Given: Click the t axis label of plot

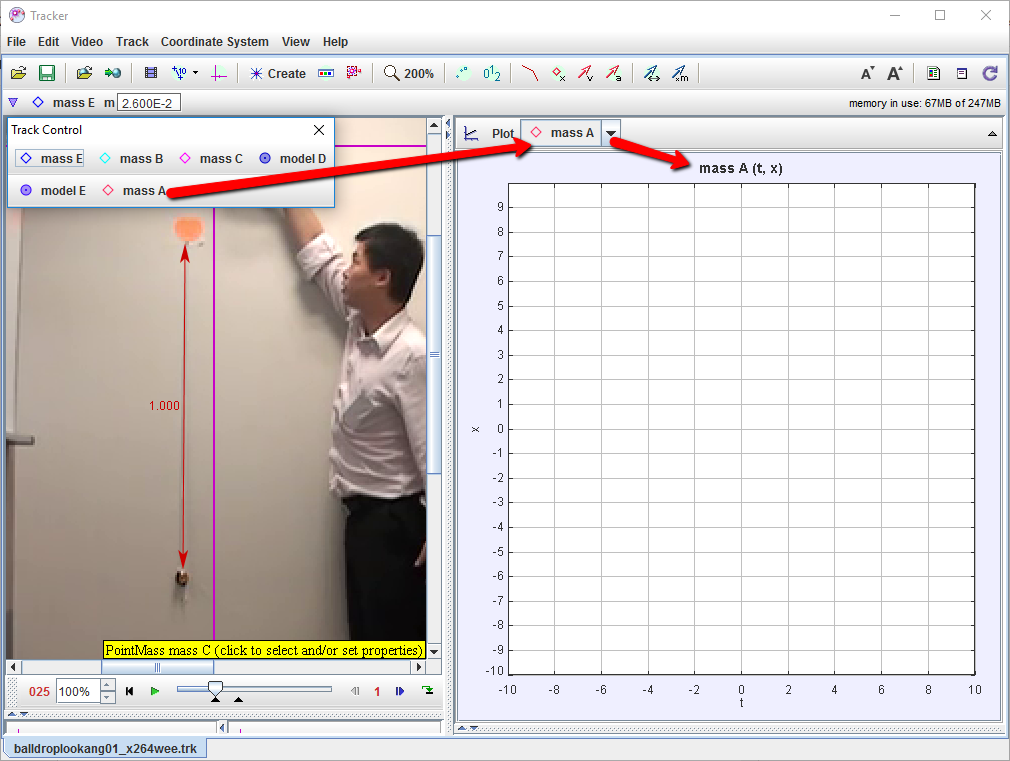Looking at the screenshot, I should [741, 704].
